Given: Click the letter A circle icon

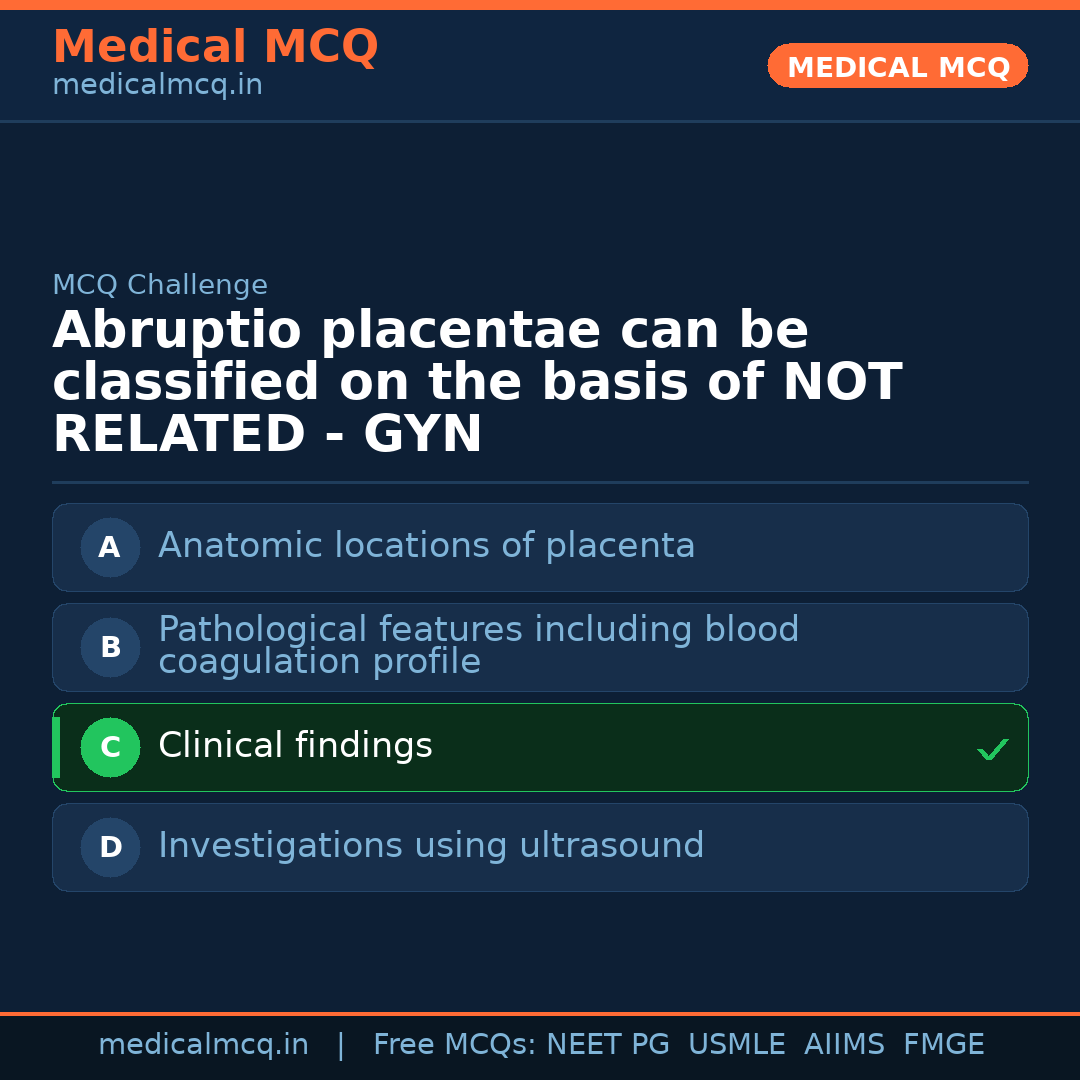Looking at the screenshot, I should tap(110, 547).
